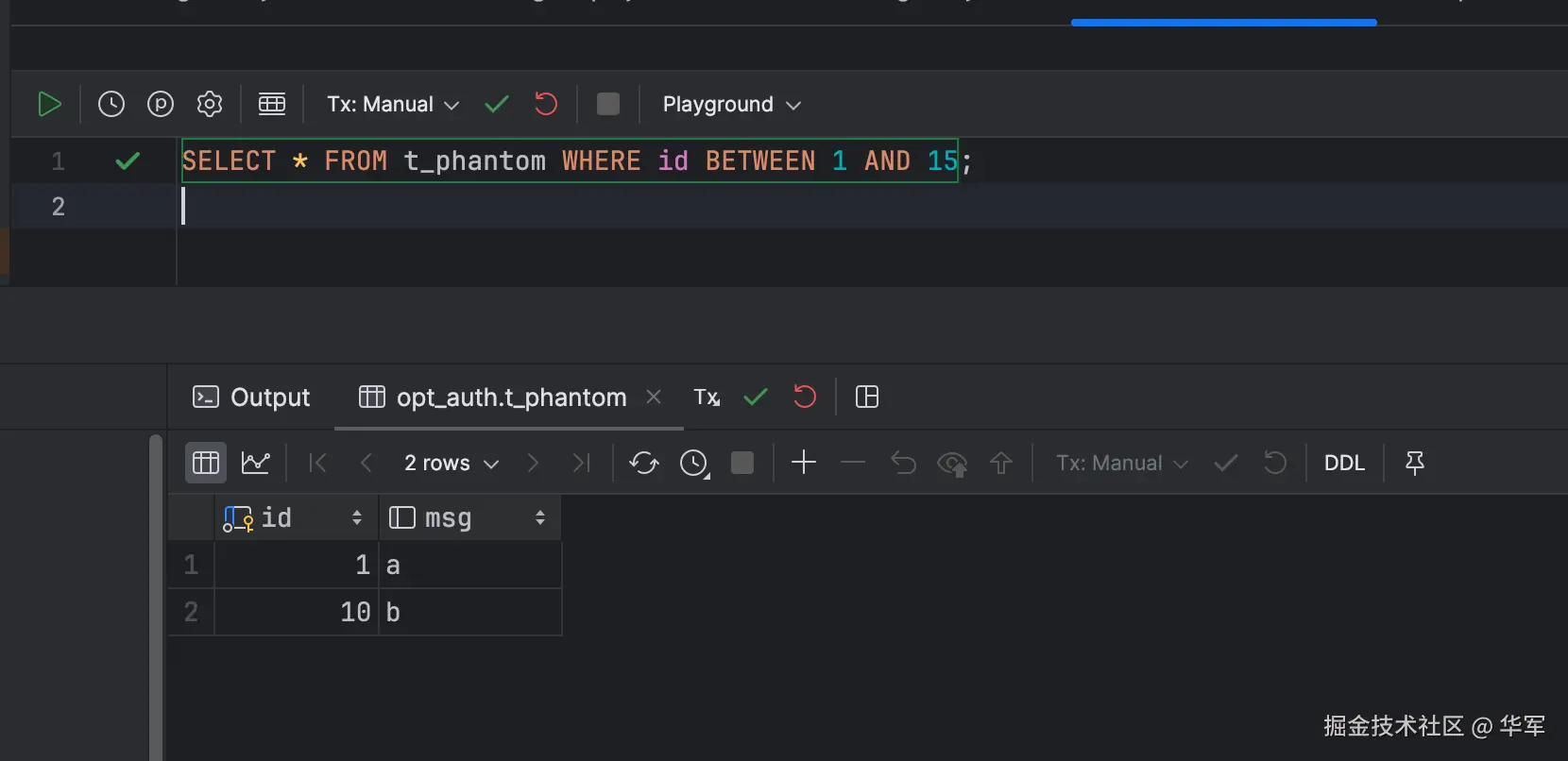Viewport: 1568px width, 761px height.
Task: Open query execution settings gear
Action: tap(210, 104)
